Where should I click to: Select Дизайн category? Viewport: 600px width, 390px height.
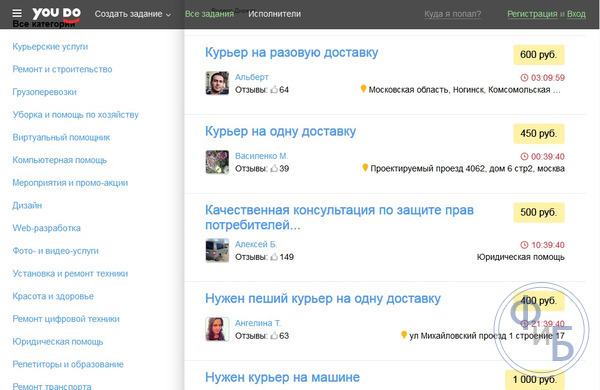click(27, 206)
